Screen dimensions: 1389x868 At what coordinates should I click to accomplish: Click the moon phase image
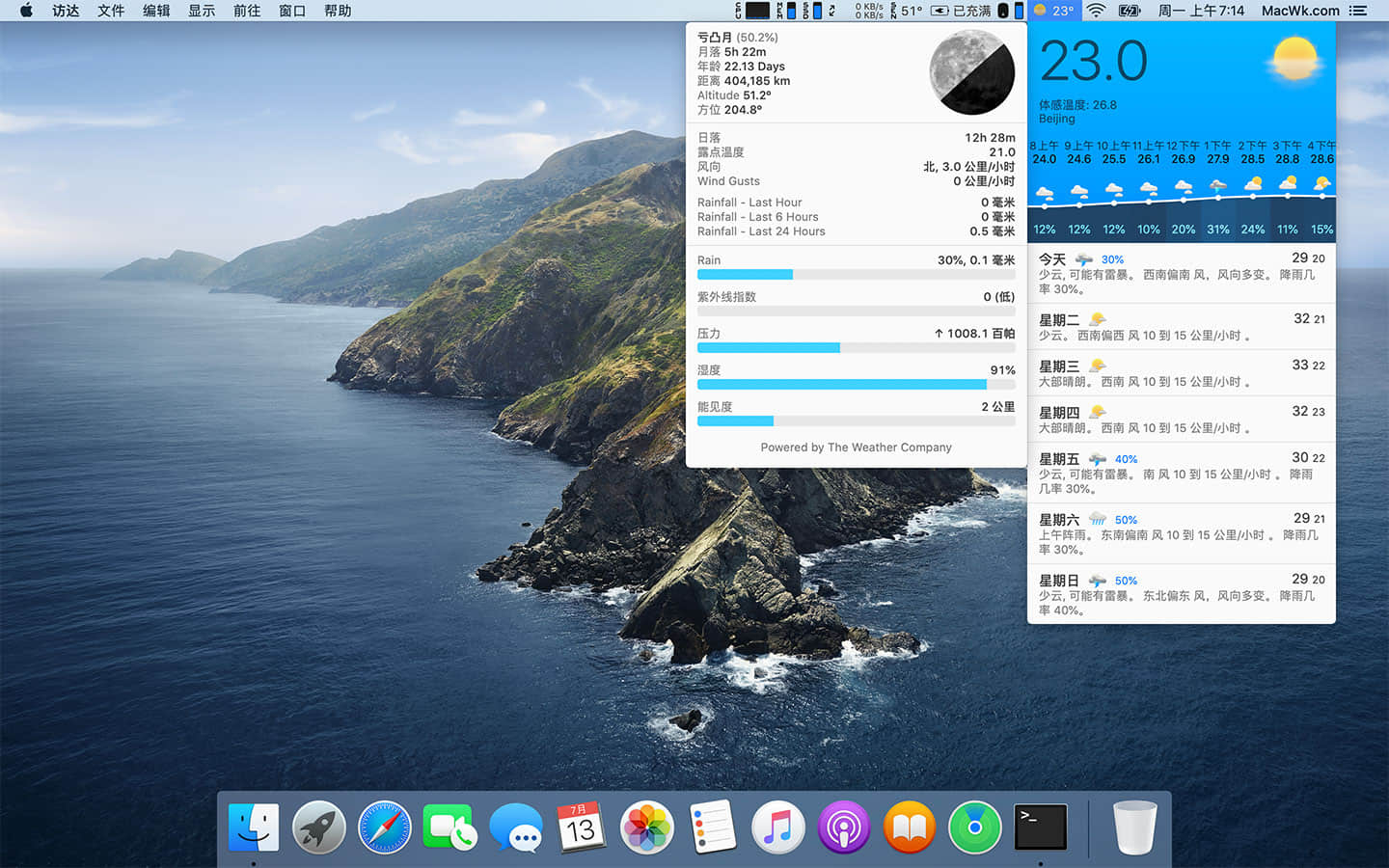(x=971, y=72)
